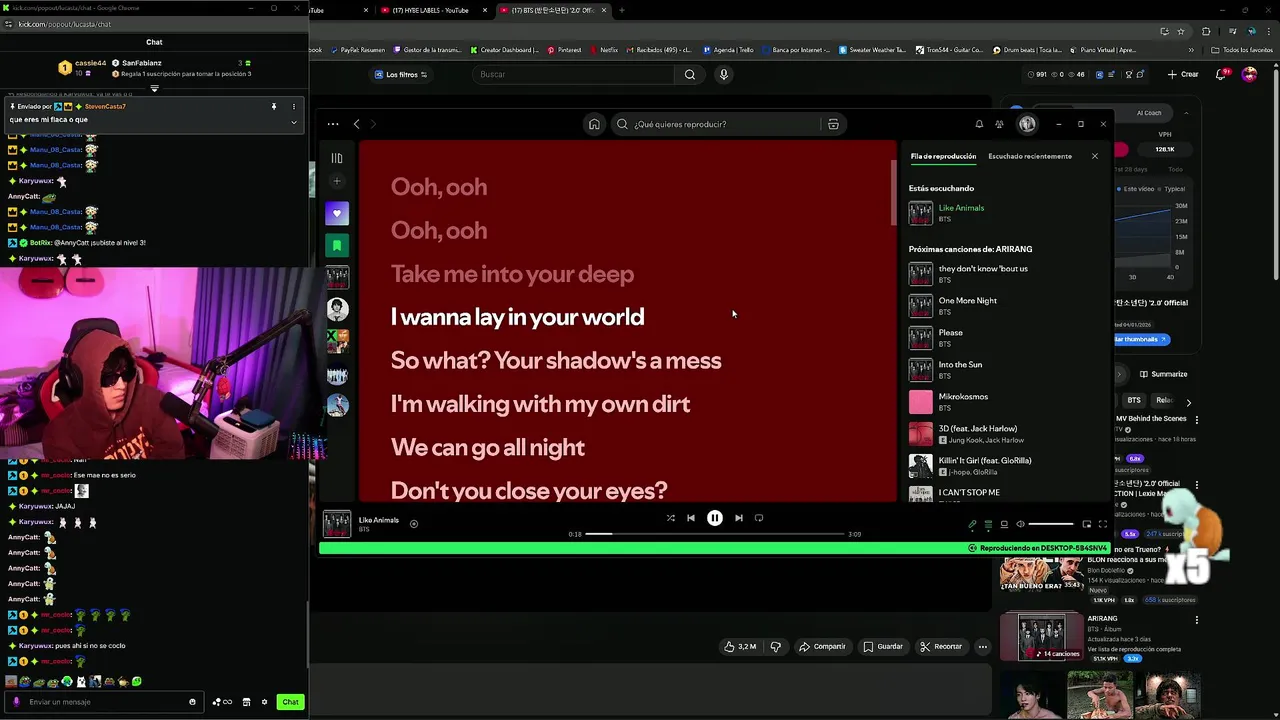Click lyric line 'We can go all night'
The image size is (1280, 720).
[488, 447]
